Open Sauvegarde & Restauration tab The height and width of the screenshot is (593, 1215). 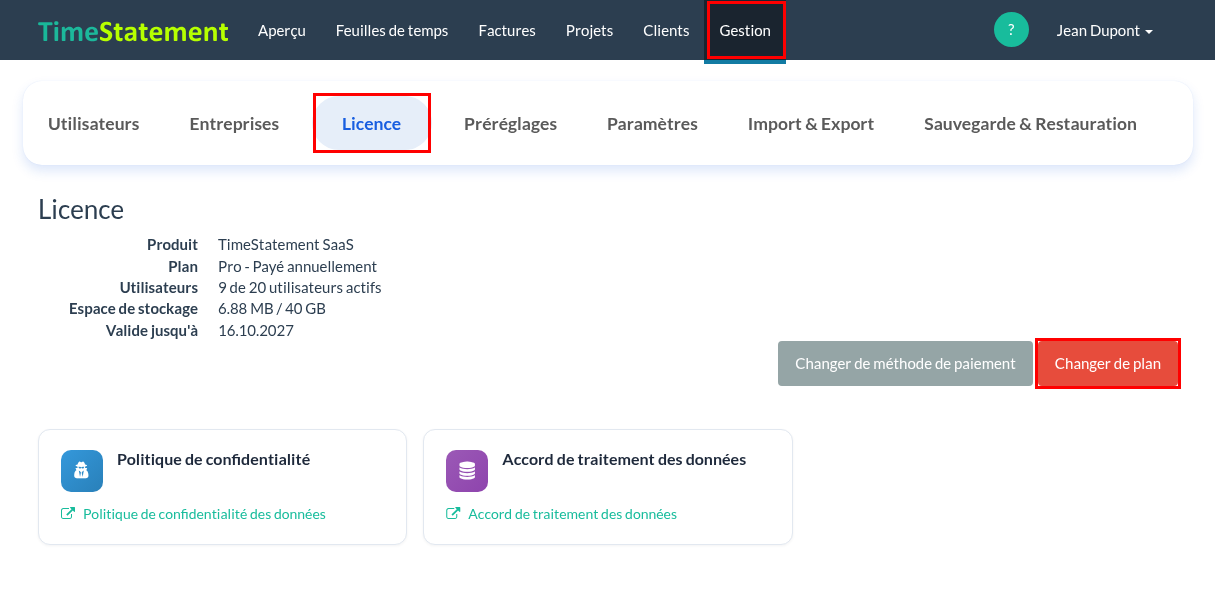click(x=1030, y=124)
